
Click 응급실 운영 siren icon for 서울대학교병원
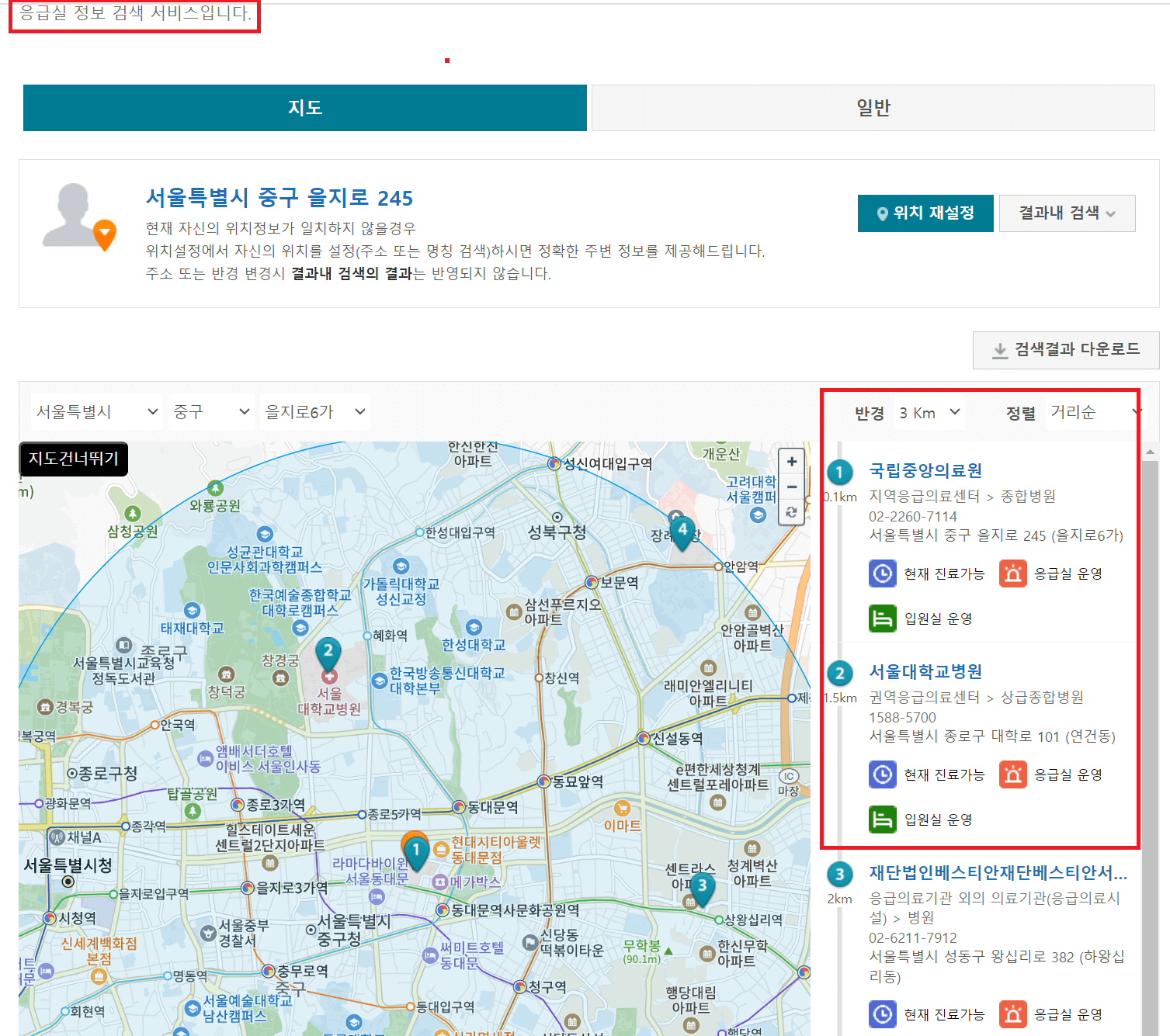1012,774
